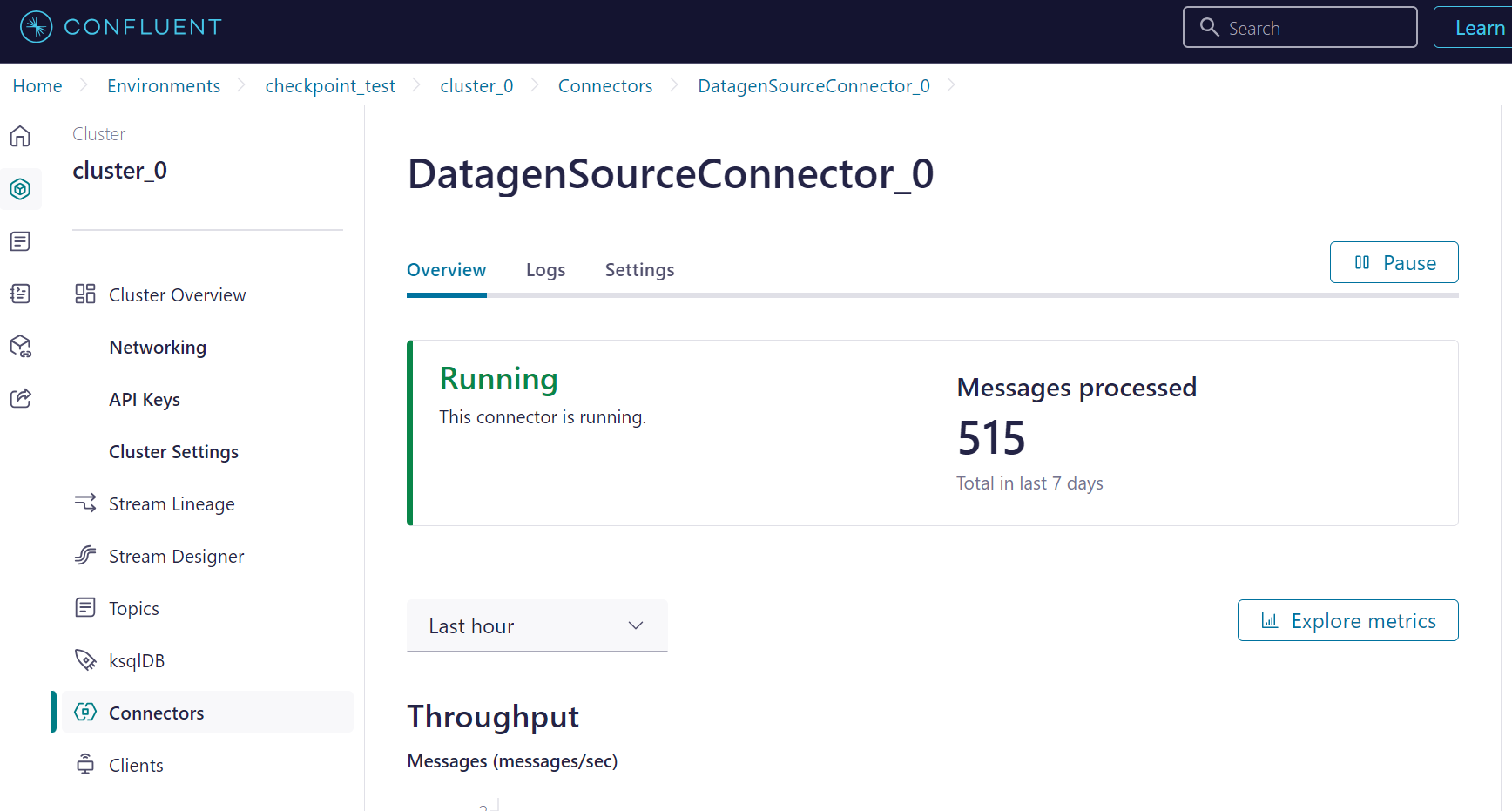The height and width of the screenshot is (811, 1512).
Task: Click the magnifier icon in Search box
Action: tap(1210, 27)
